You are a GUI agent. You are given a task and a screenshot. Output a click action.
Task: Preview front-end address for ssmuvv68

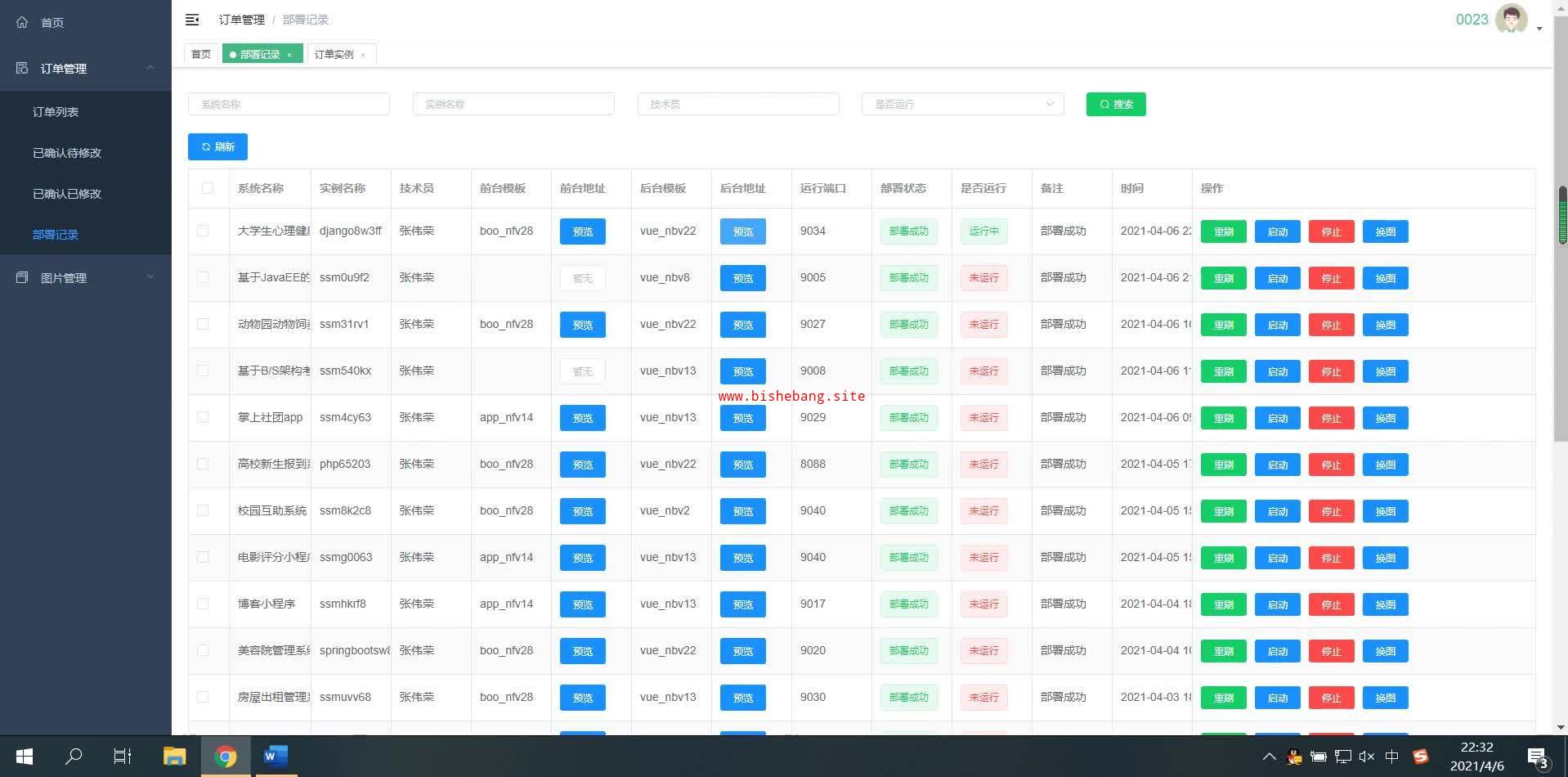583,698
